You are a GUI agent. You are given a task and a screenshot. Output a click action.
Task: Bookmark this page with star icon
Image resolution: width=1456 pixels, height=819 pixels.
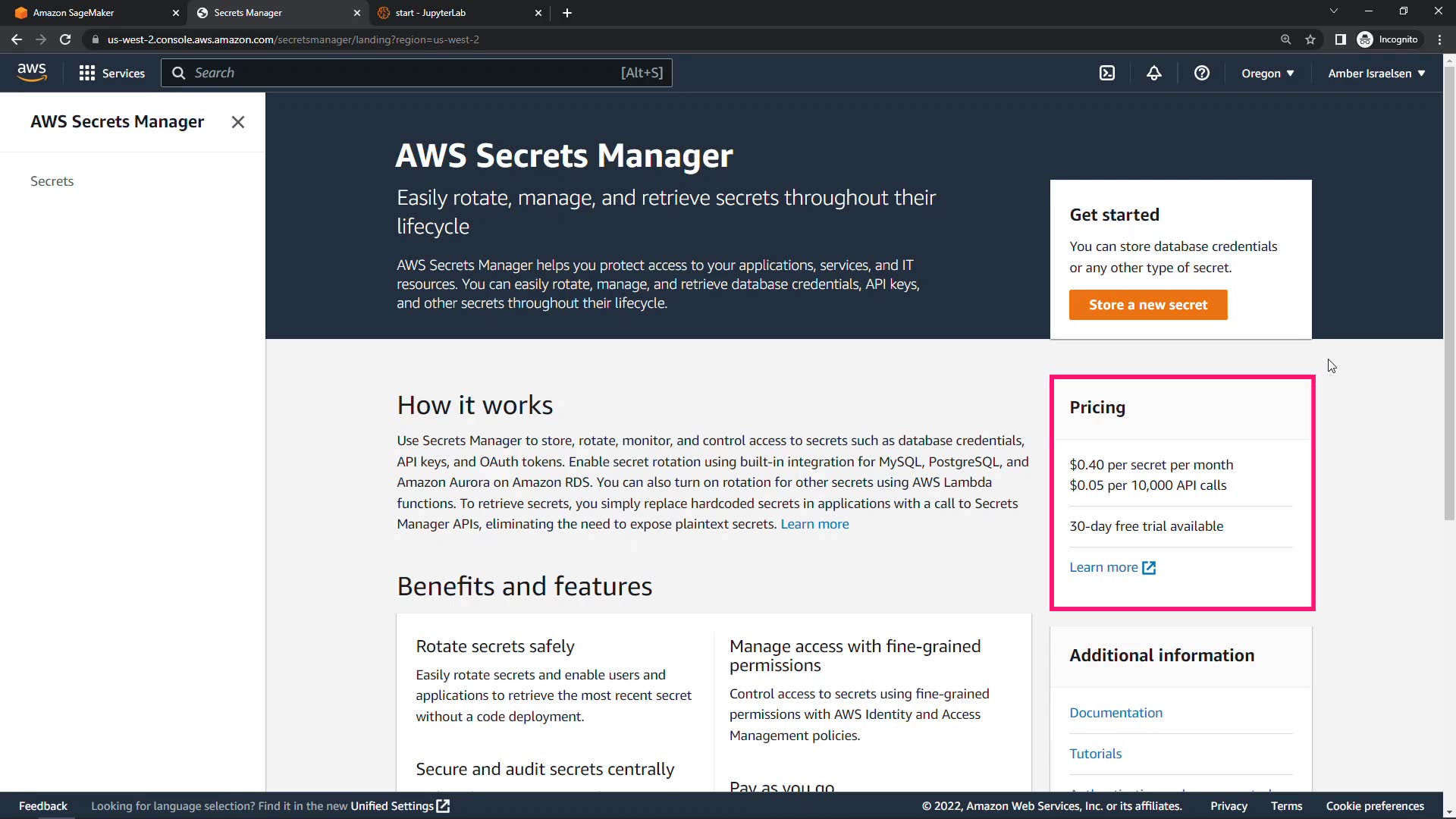[x=1310, y=39]
